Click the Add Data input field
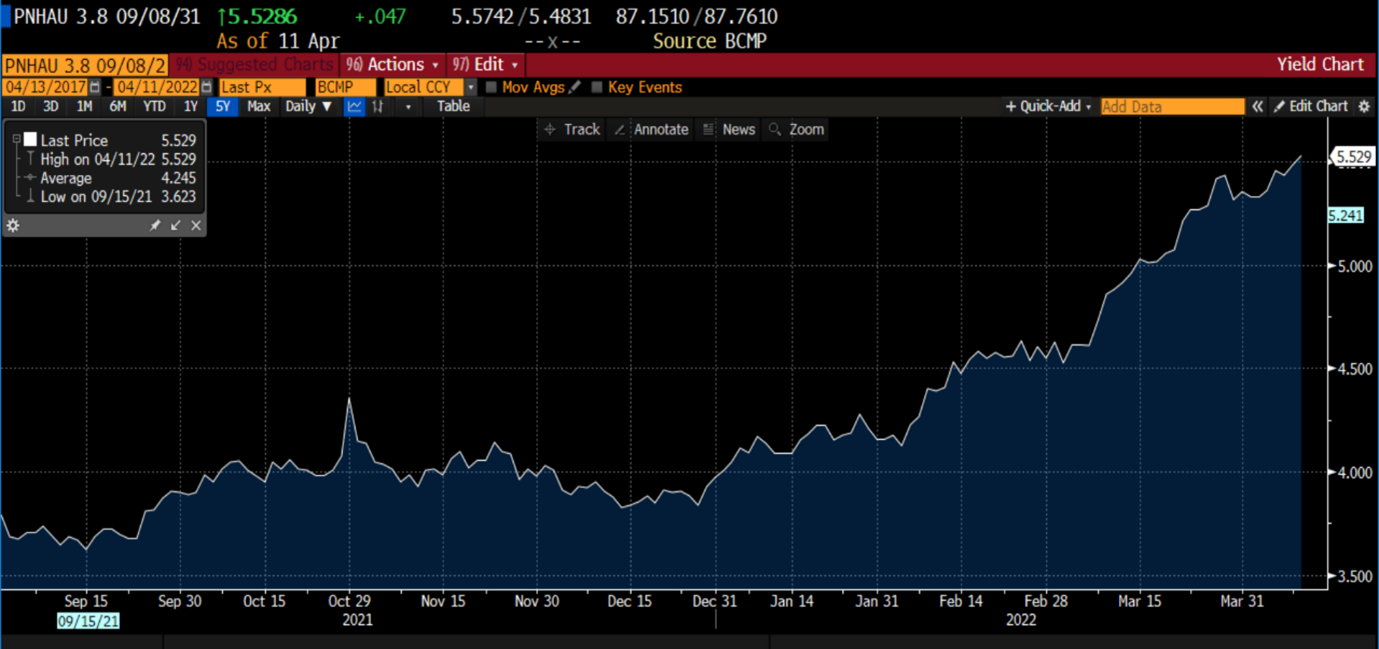1379x649 pixels. click(1171, 106)
